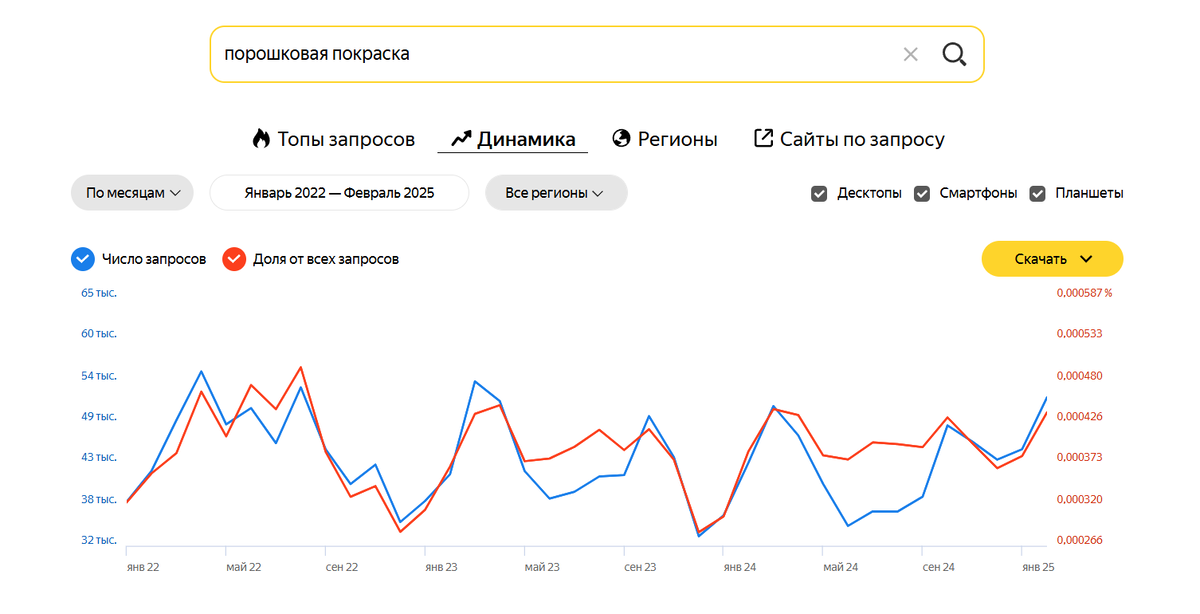Click the globe icon beside Регионы

pyautogui.click(x=621, y=139)
